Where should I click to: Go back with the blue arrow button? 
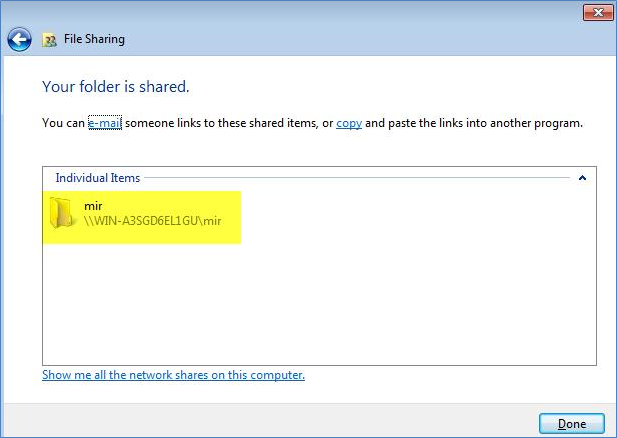[x=19, y=39]
